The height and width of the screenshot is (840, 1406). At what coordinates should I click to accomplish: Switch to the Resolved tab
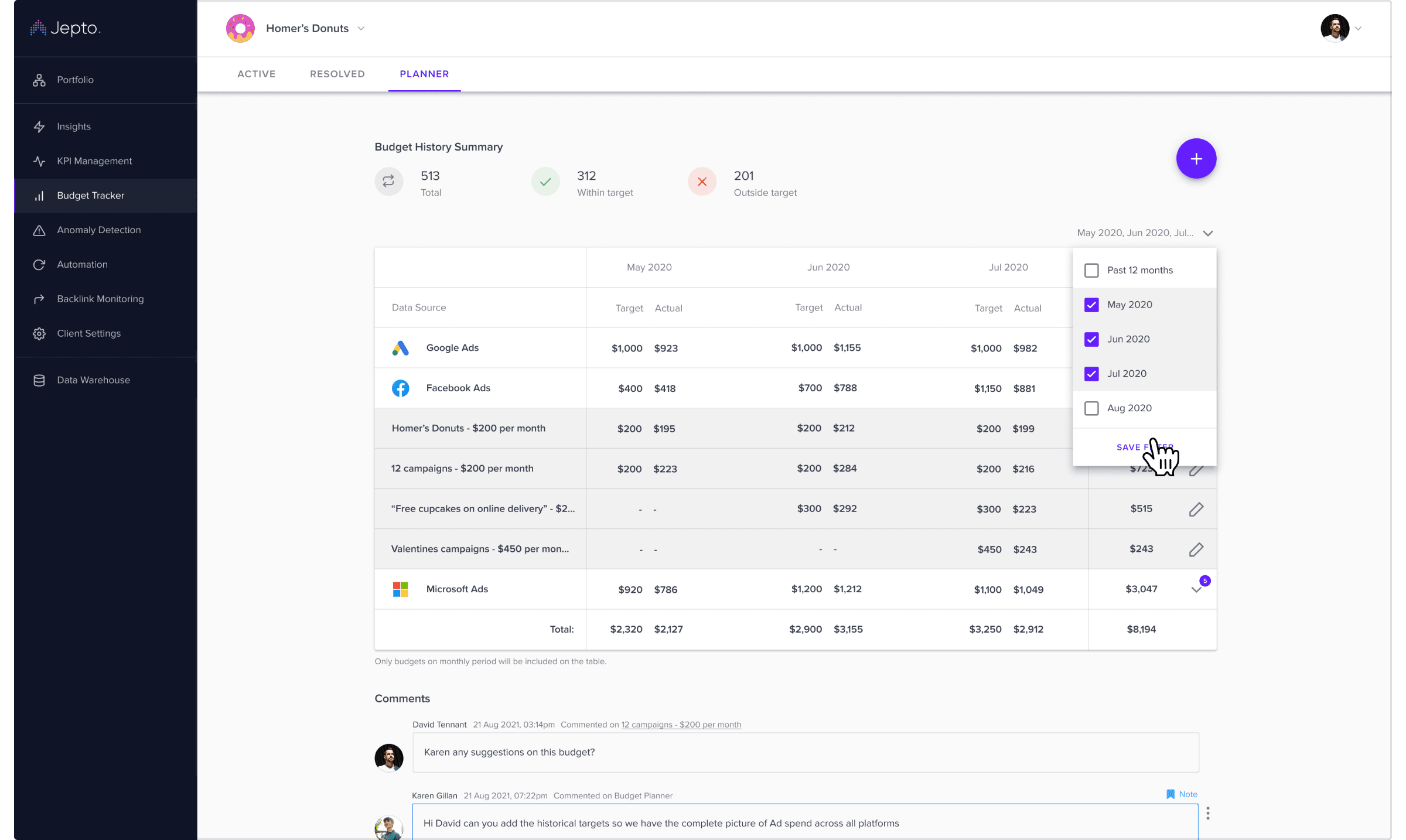(x=337, y=74)
